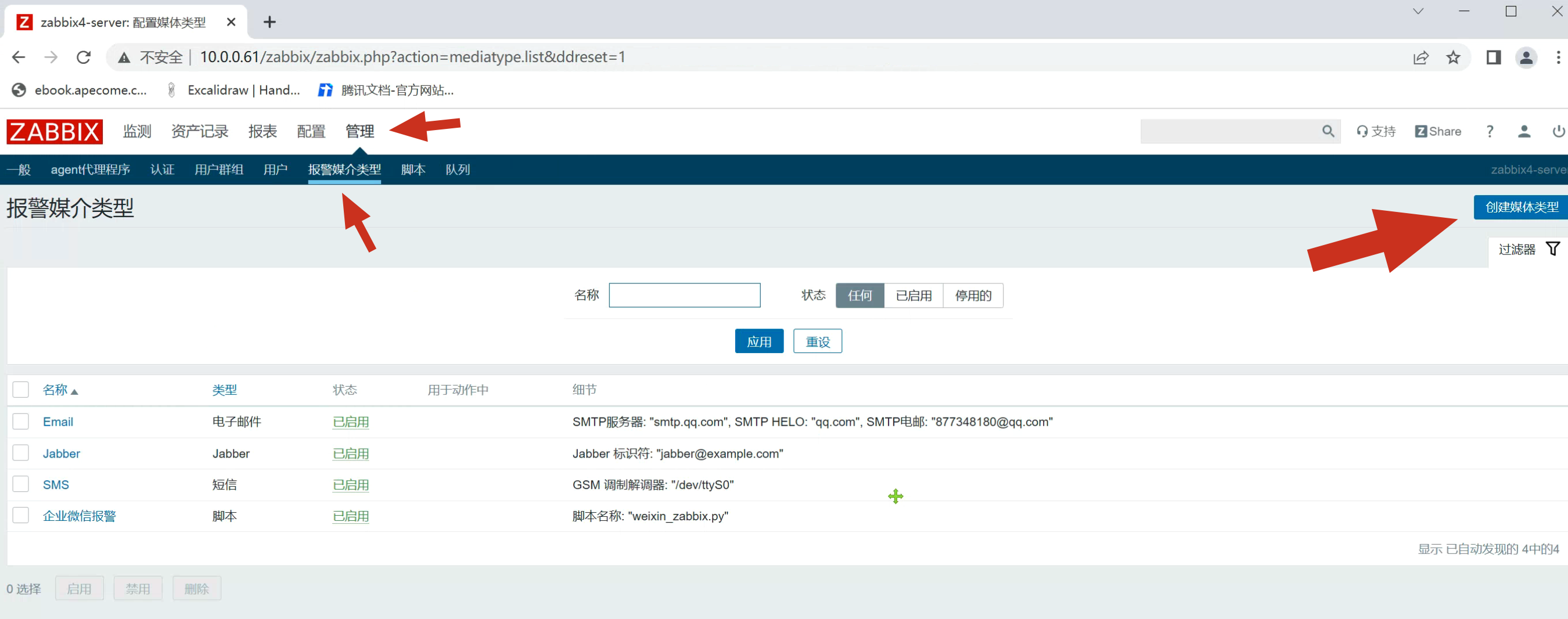Click the logout power icon
Viewport: 1568px width, 619px height.
(1558, 131)
